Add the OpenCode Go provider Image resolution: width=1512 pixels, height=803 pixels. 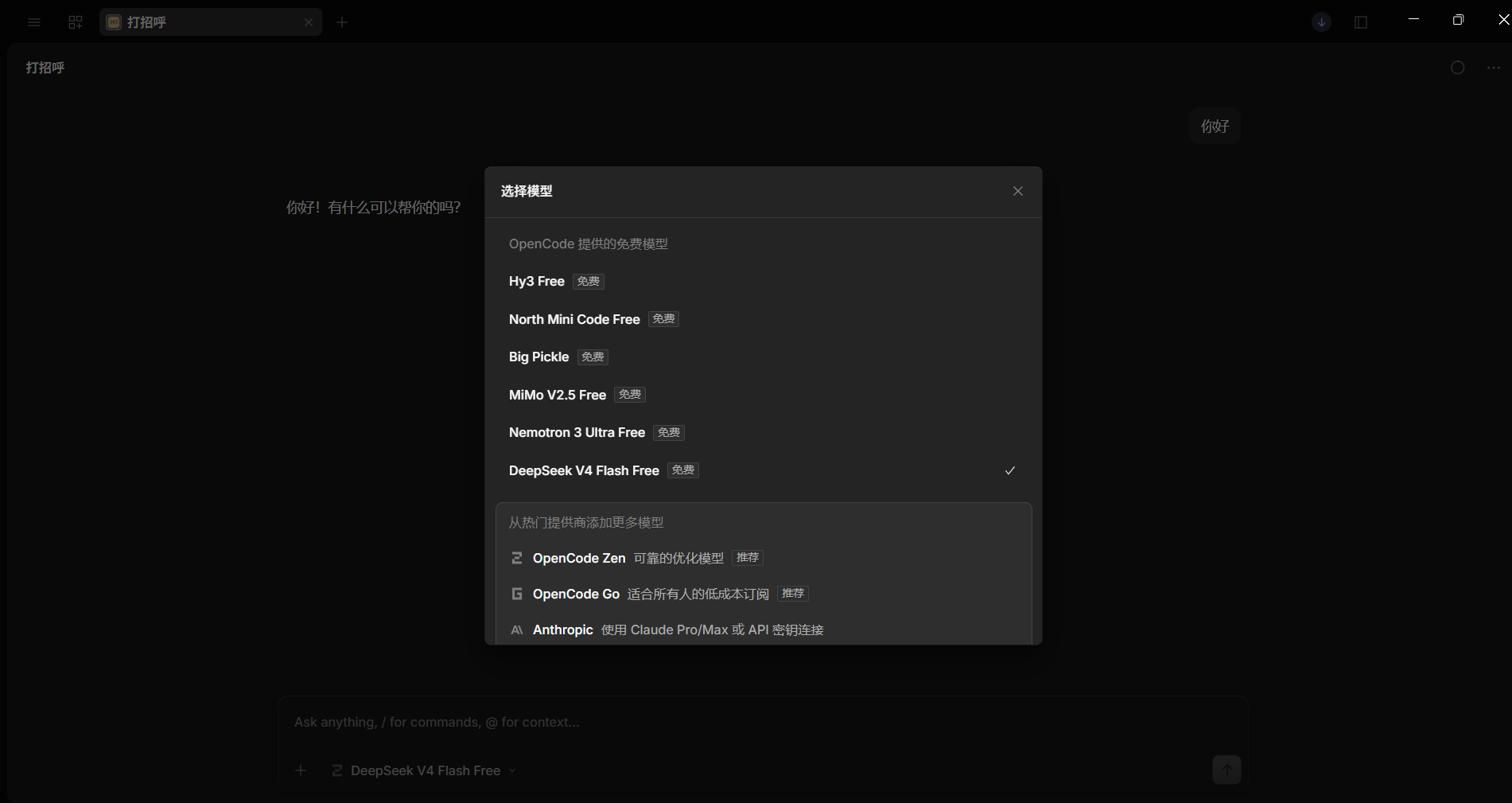763,594
